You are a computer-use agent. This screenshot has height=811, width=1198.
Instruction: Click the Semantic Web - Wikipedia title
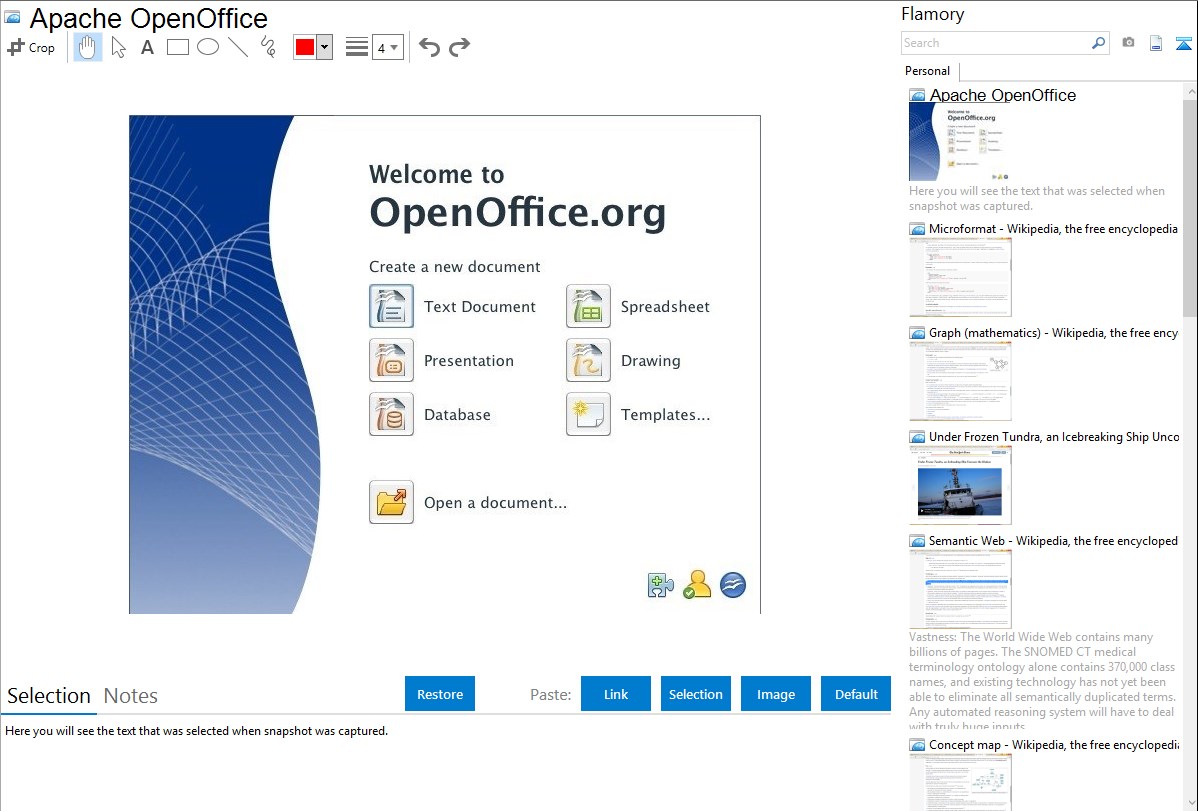coord(1053,540)
